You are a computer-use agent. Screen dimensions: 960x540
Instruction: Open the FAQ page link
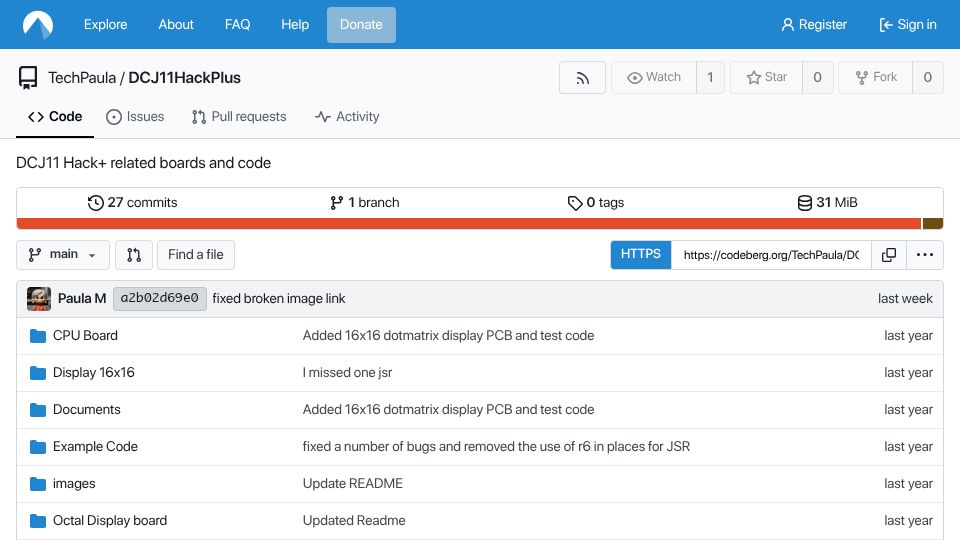(x=237, y=24)
